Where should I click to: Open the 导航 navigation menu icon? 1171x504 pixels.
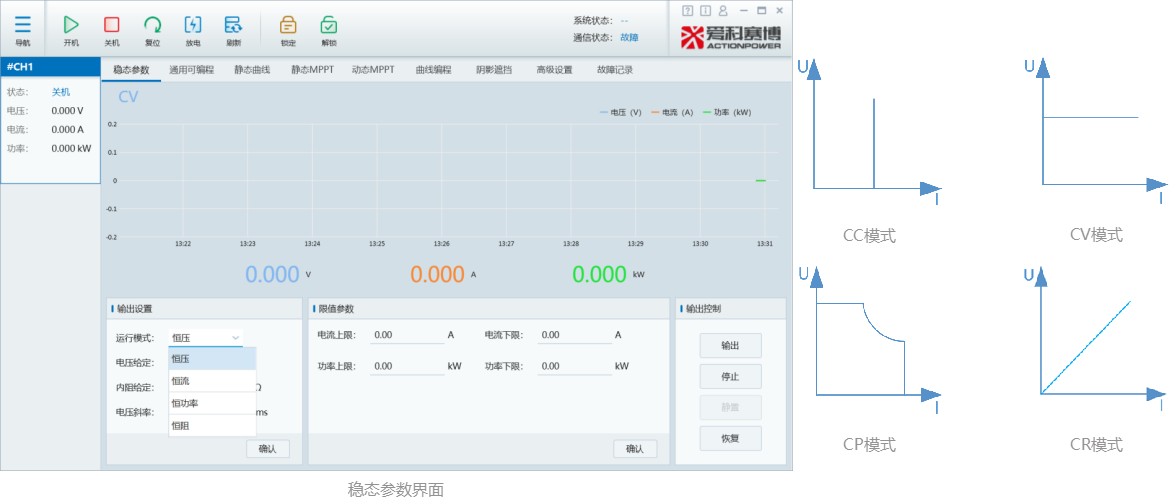22,25
